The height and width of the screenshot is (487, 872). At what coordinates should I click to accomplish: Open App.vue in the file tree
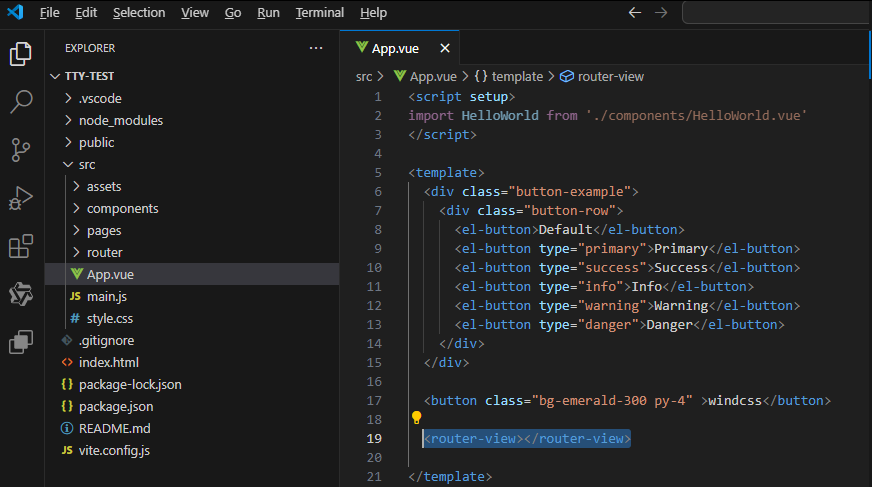click(x=192, y=274)
